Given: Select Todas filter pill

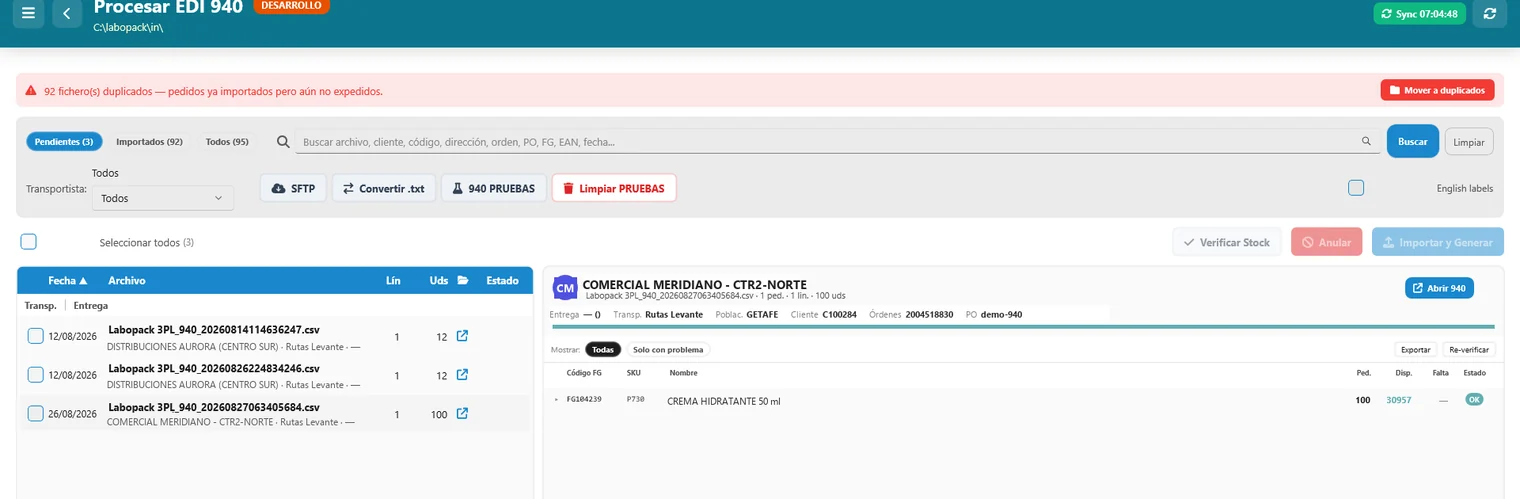Looking at the screenshot, I should click(x=603, y=350).
